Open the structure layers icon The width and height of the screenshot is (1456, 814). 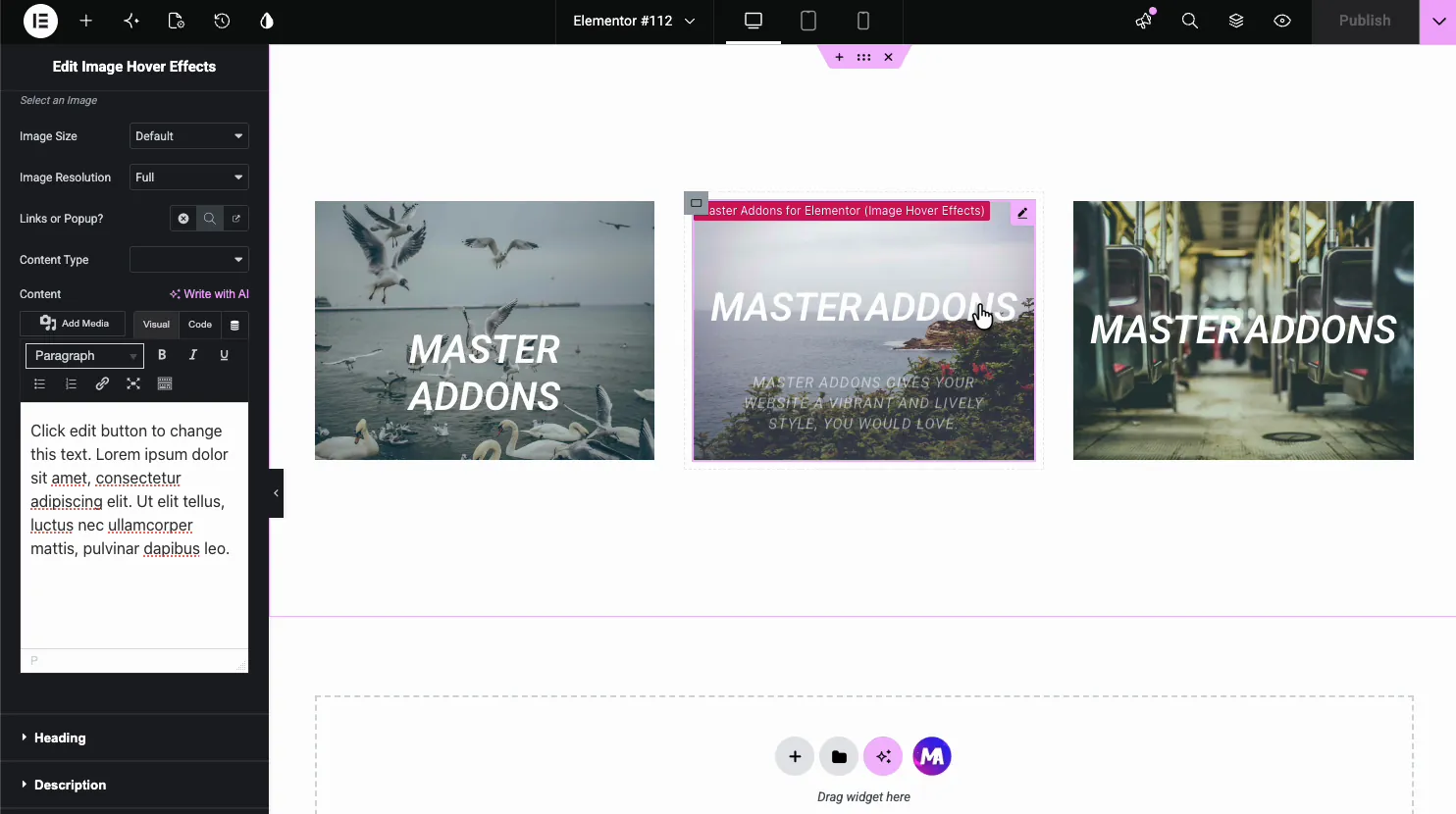pos(1236,21)
